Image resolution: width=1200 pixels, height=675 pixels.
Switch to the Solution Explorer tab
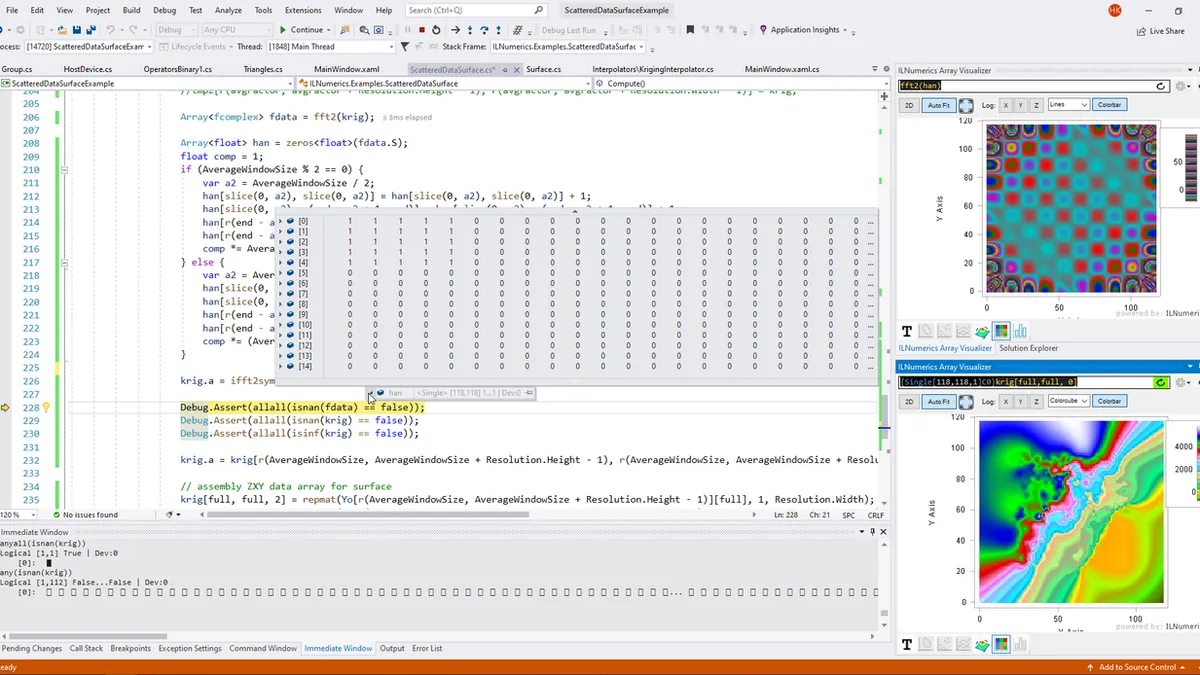point(1028,348)
